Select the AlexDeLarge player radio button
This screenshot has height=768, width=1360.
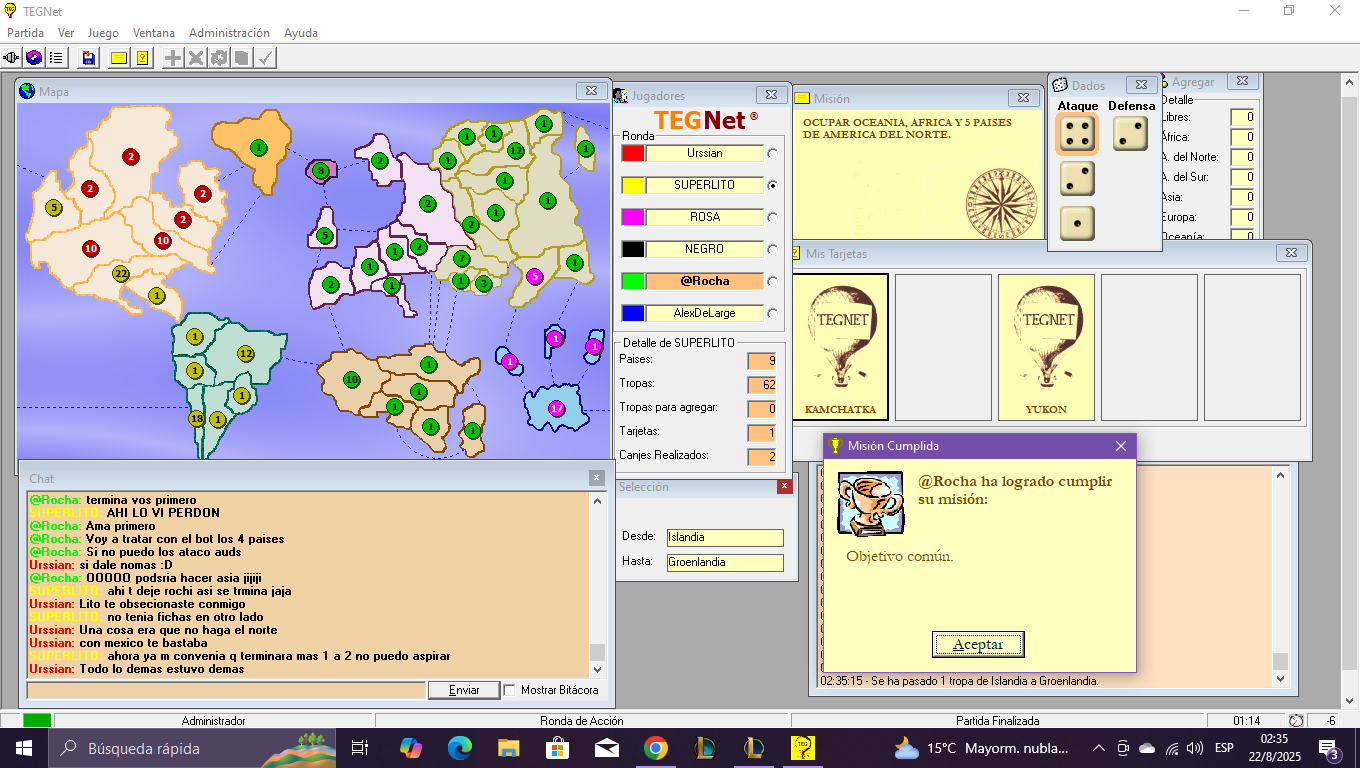(772, 314)
